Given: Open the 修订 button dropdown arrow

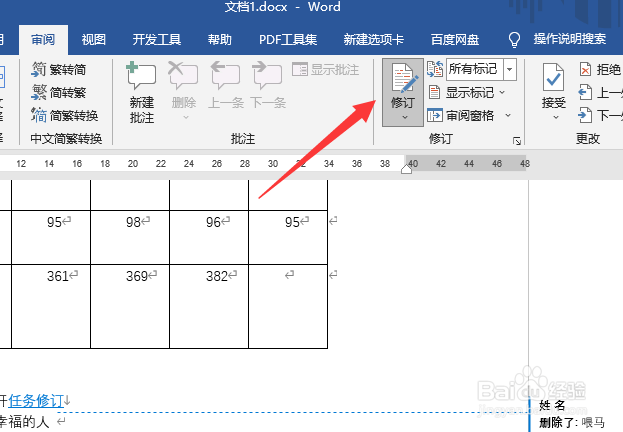Looking at the screenshot, I should pyautogui.click(x=404, y=117).
